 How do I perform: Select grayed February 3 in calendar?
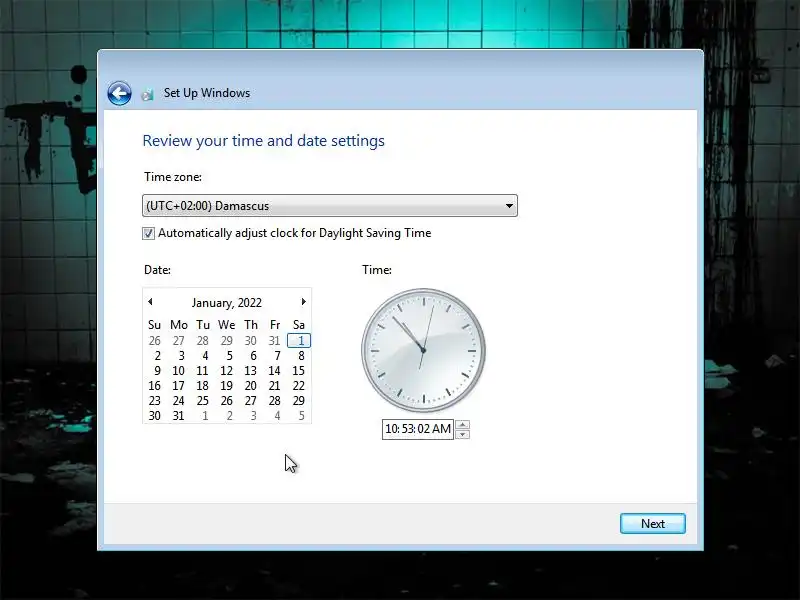(253, 416)
